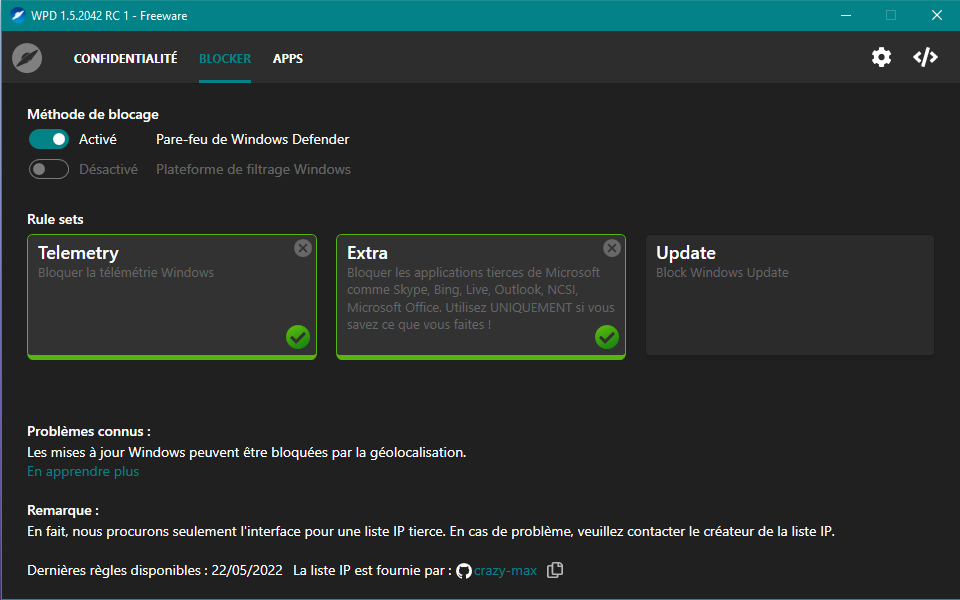Copy the IP list using copy icon
Viewport: 960px width, 600px height.
(x=555, y=570)
